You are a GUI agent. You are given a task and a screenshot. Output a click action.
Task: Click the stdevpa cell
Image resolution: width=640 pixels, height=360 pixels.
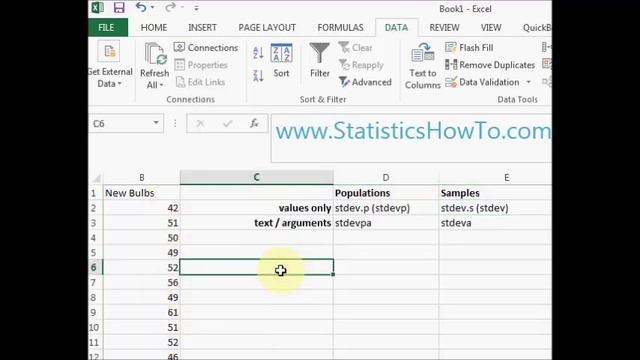386,223
